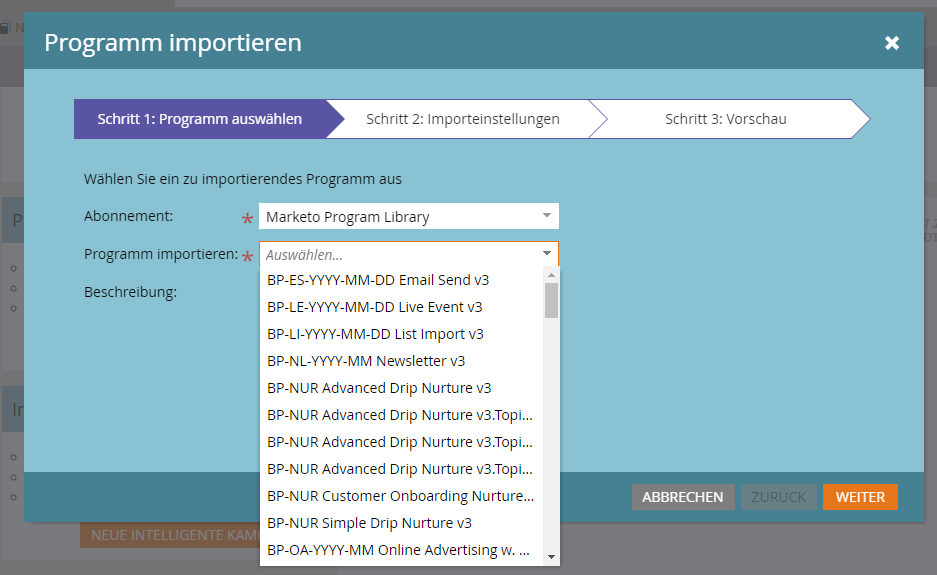The image size is (937, 575).
Task: Select BP-ES-YYYY-MM-DD Email Send v3
Action: tap(378, 280)
